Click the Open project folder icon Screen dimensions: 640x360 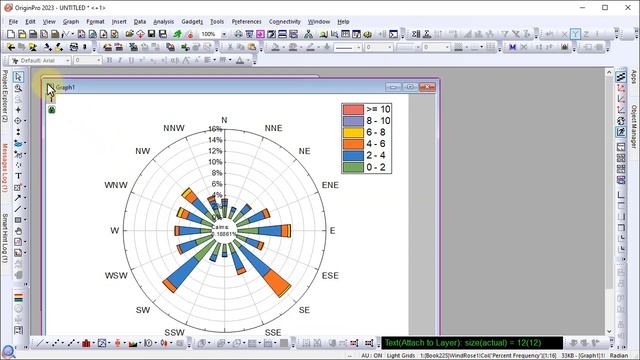(x=129, y=34)
